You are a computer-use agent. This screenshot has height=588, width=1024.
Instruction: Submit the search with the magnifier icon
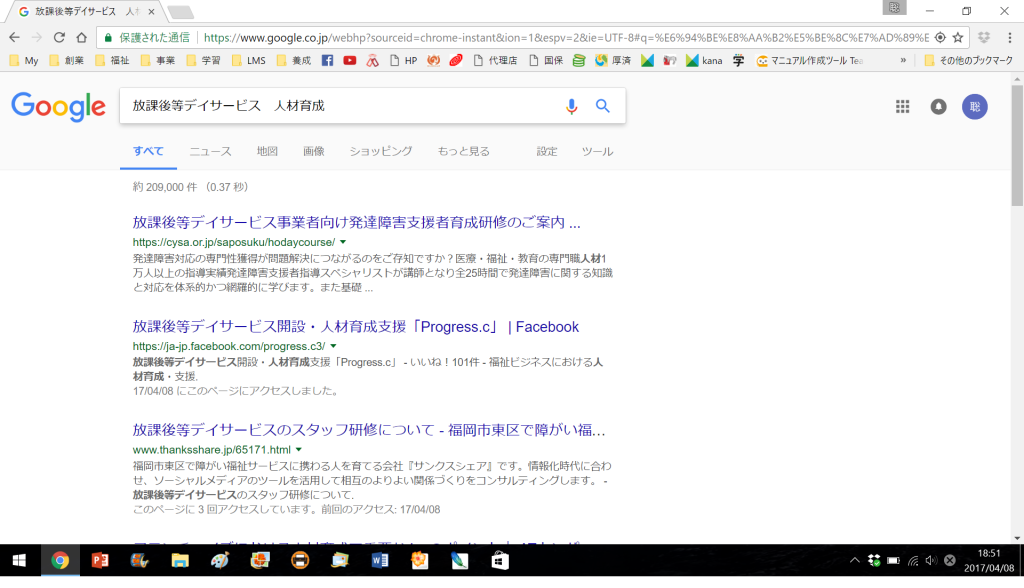tap(603, 106)
